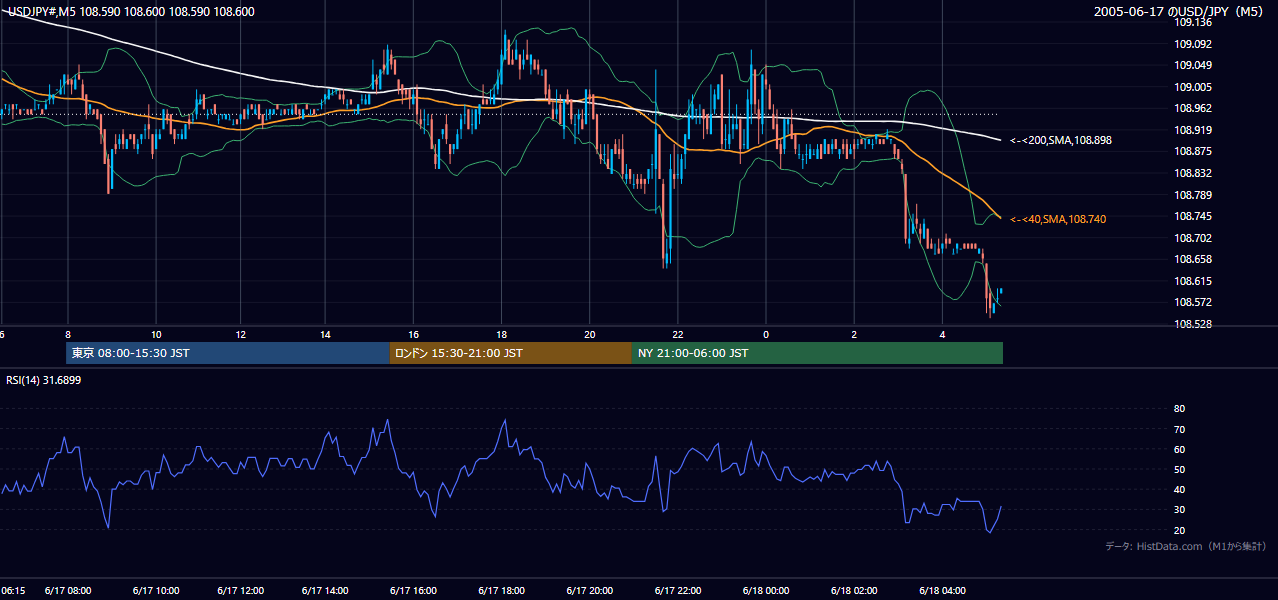This screenshot has height=600, width=1278.
Task: Click hour tick 16 below price chart
Action: point(414,334)
